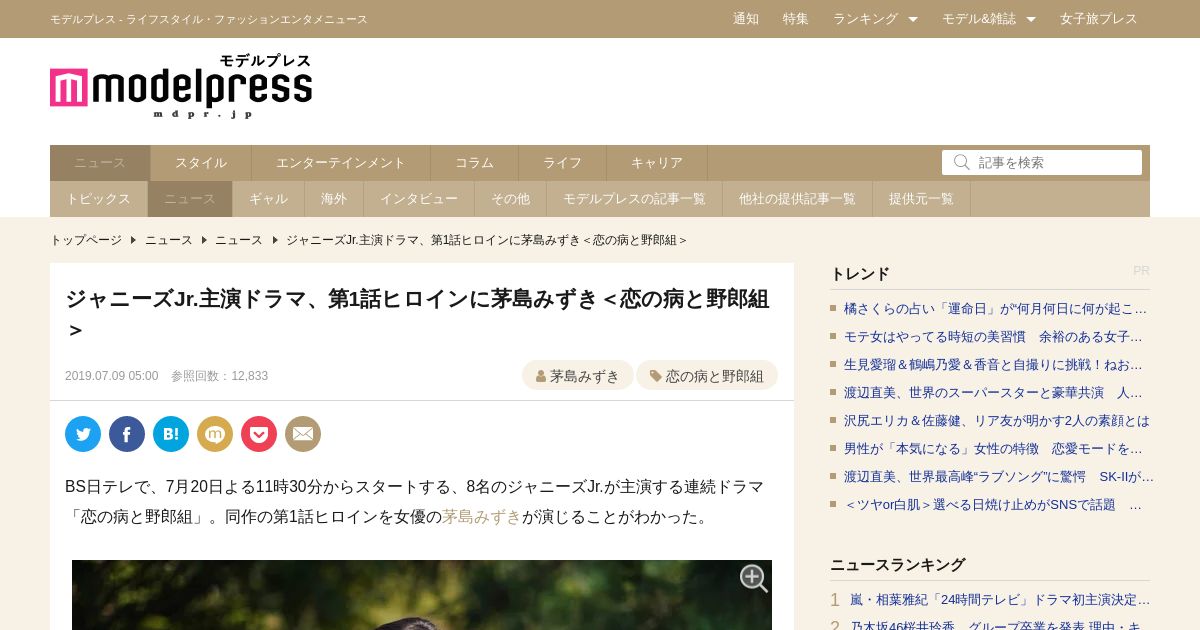
Task: Save article to Pocket
Action: click(x=259, y=434)
